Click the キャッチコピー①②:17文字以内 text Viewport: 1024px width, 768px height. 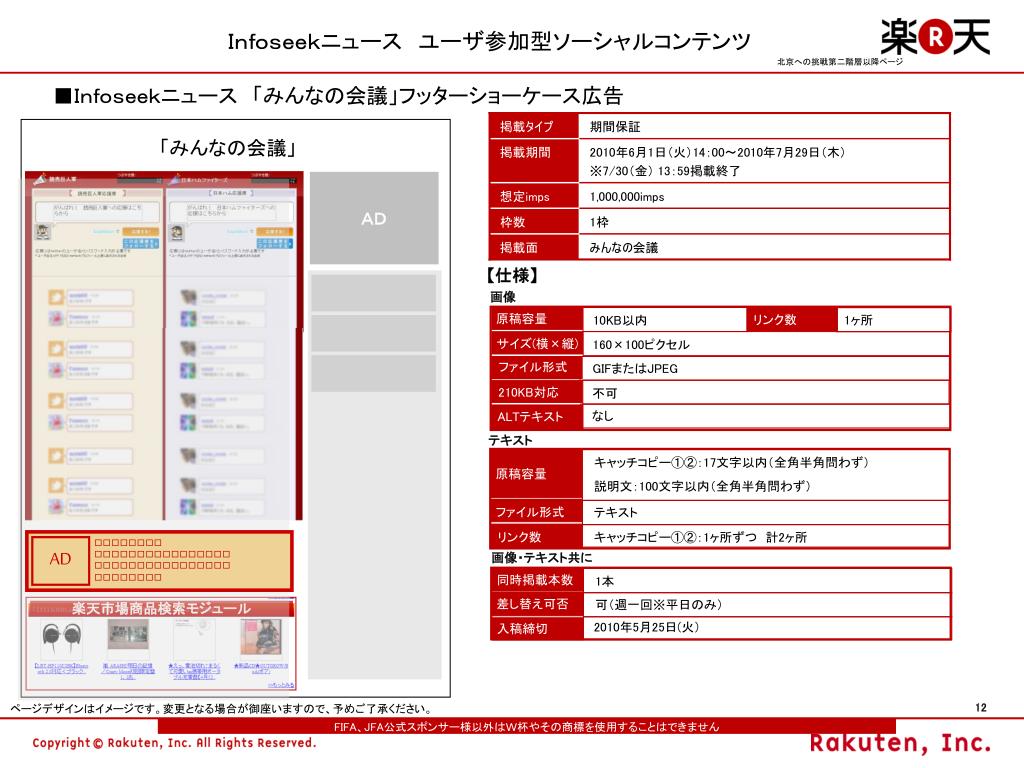pyautogui.click(x=731, y=463)
